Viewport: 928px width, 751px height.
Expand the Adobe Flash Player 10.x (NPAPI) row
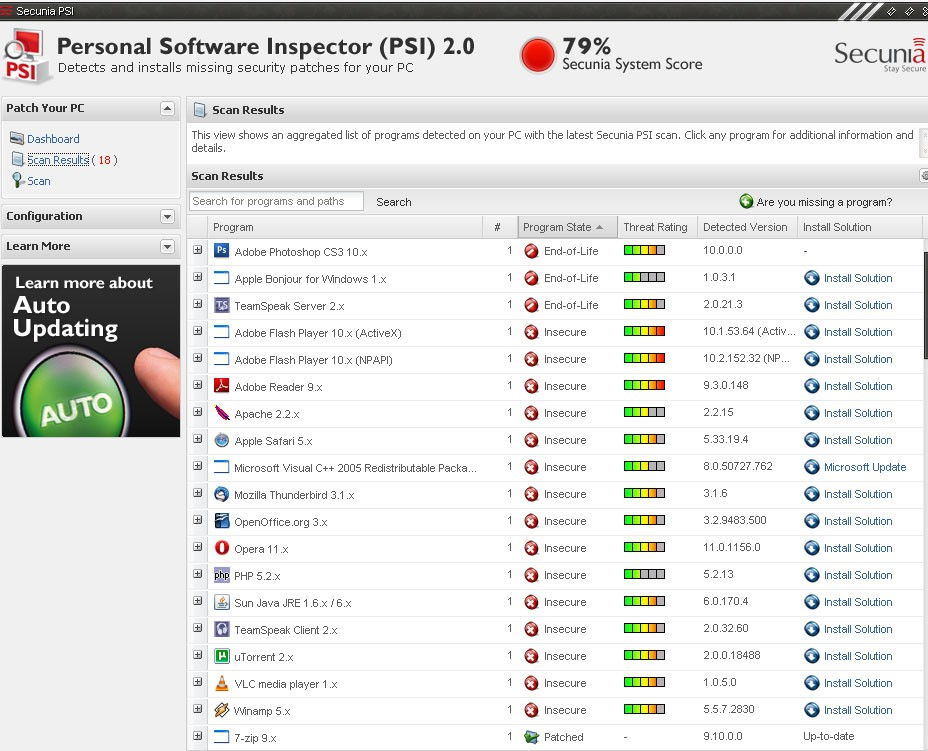coord(198,358)
